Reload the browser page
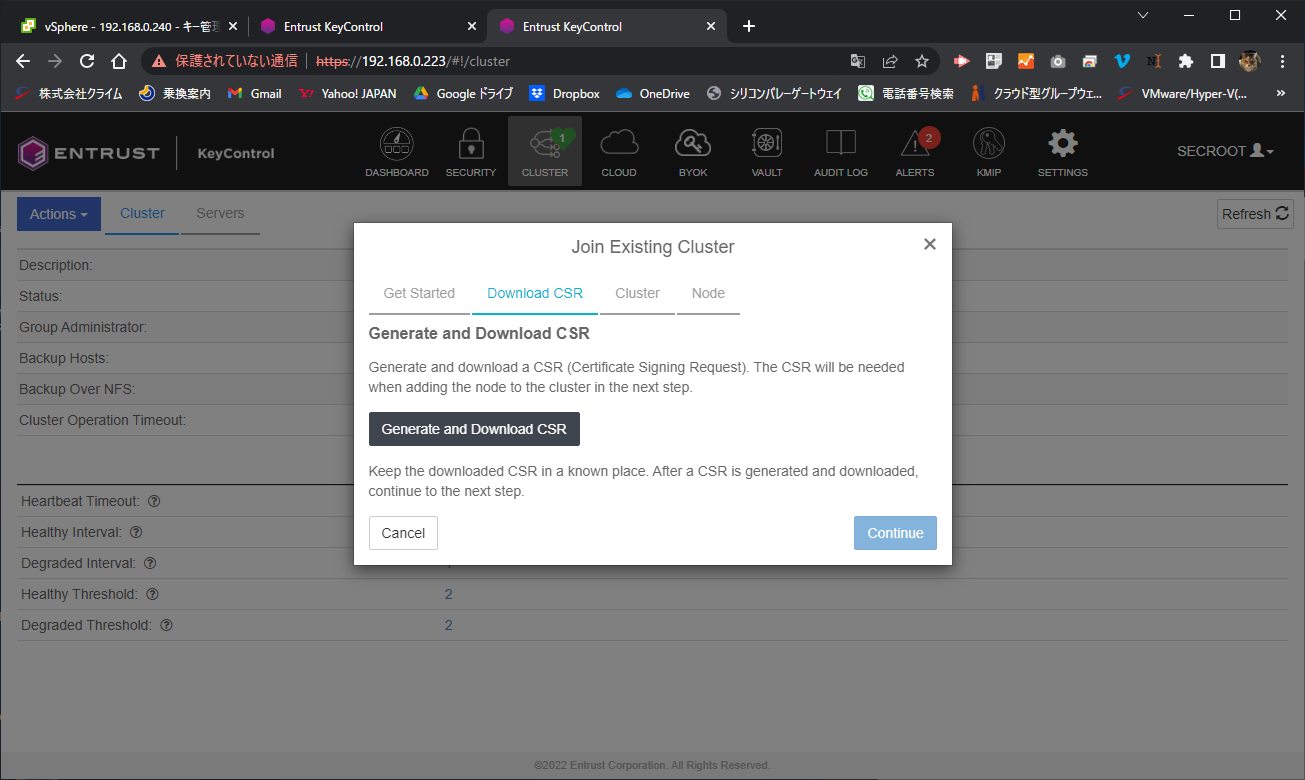Screen dimensions: 1305x780 pos(87,61)
